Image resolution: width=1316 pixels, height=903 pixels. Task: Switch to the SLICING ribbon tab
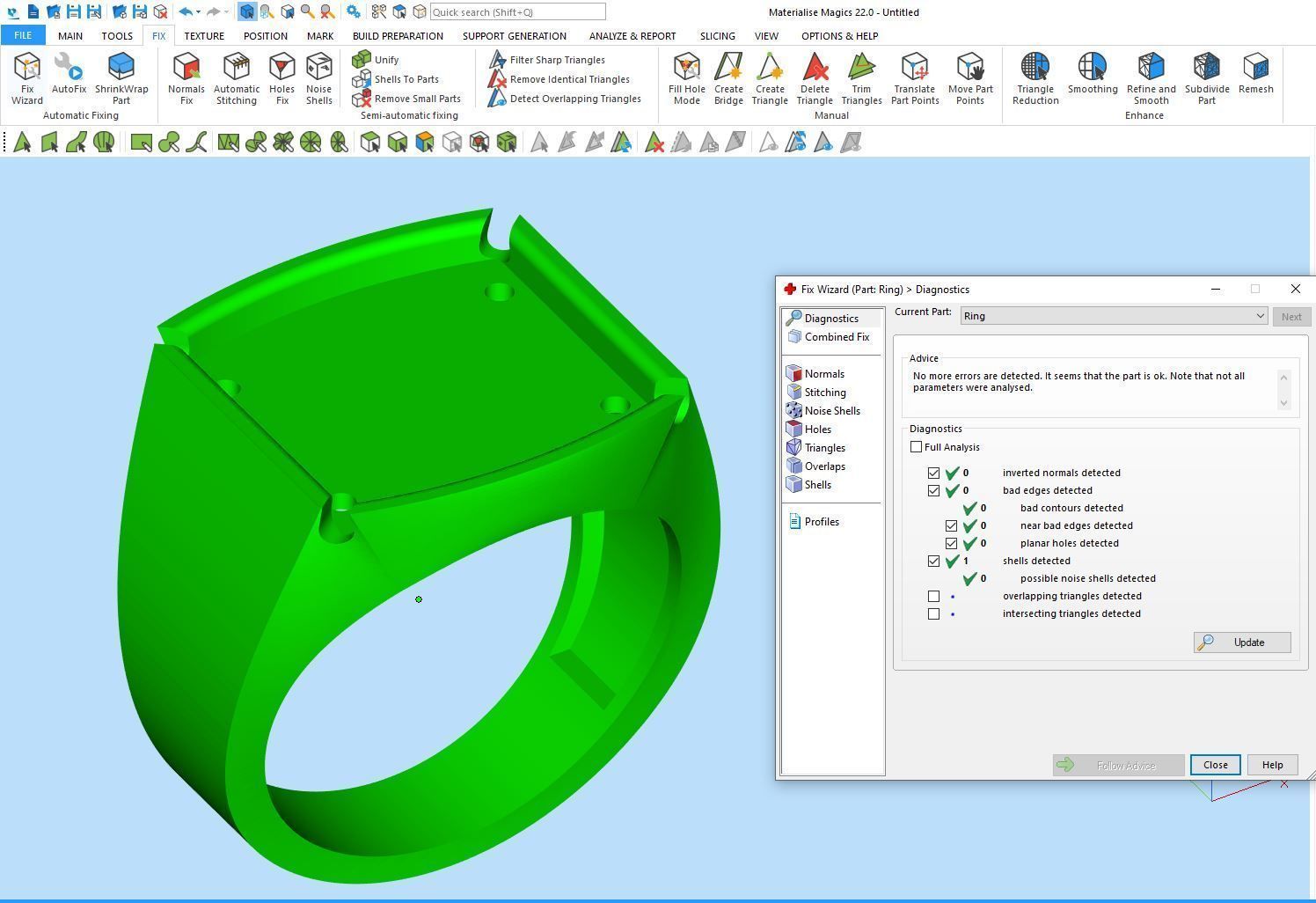pos(718,36)
